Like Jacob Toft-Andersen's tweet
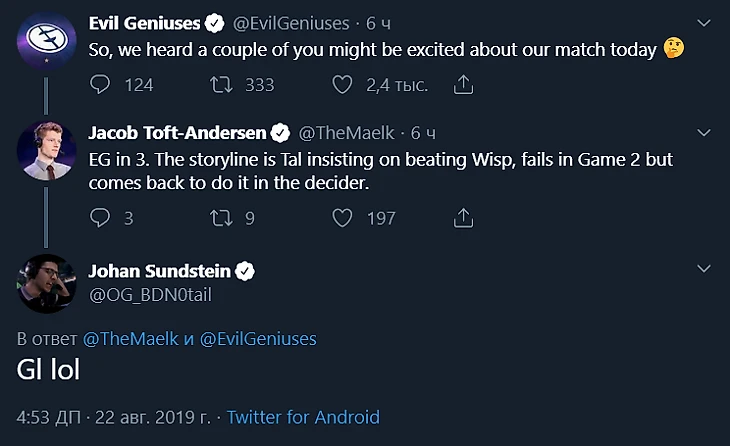The height and width of the screenshot is (446, 730). pyautogui.click(x=343, y=217)
